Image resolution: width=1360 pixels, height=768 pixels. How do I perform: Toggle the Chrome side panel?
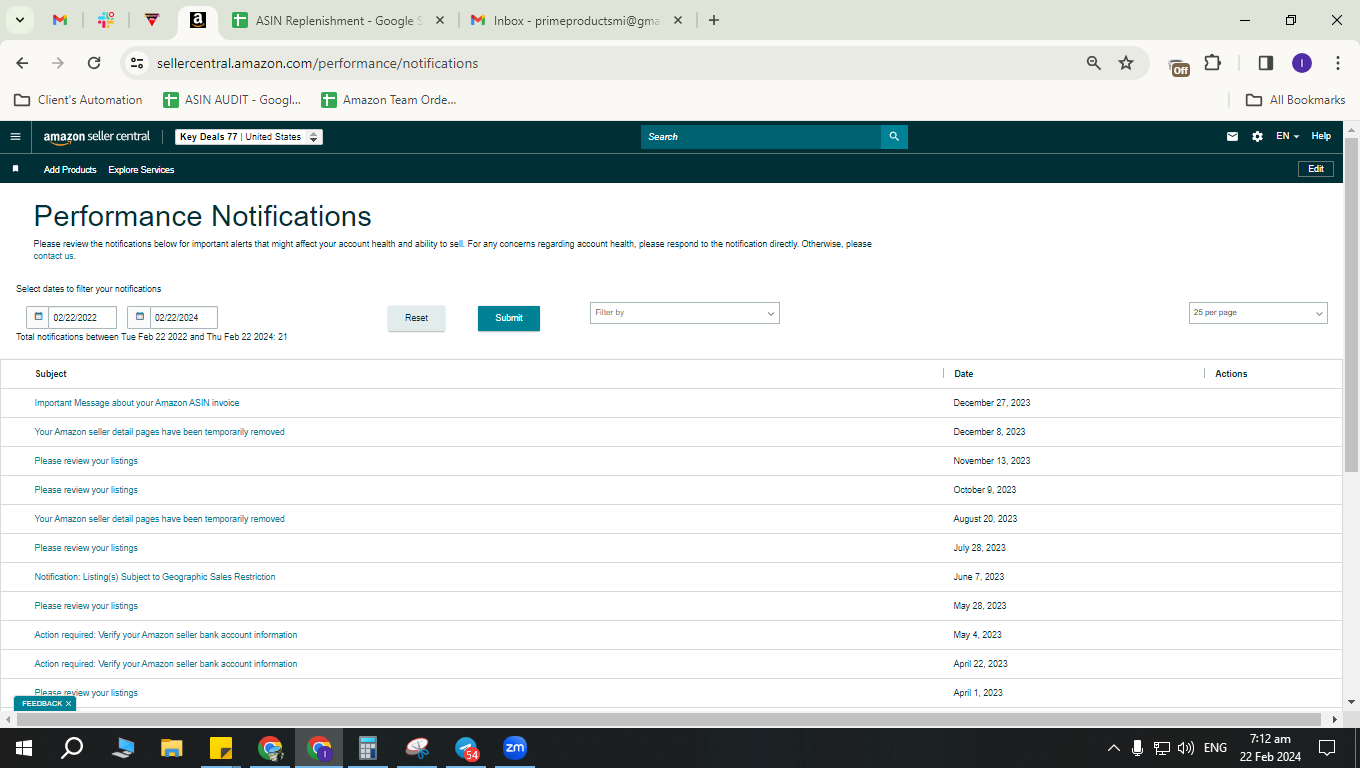tap(1265, 63)
